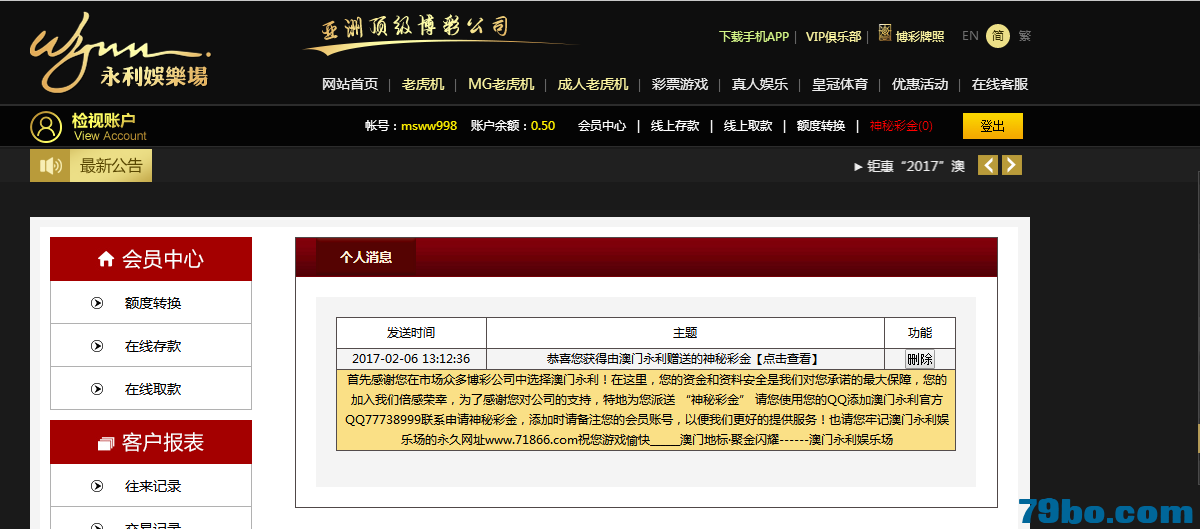This screenshot has height=529, width=1200.
Task: Click the yellow message body text
Action: pos(646,410)
